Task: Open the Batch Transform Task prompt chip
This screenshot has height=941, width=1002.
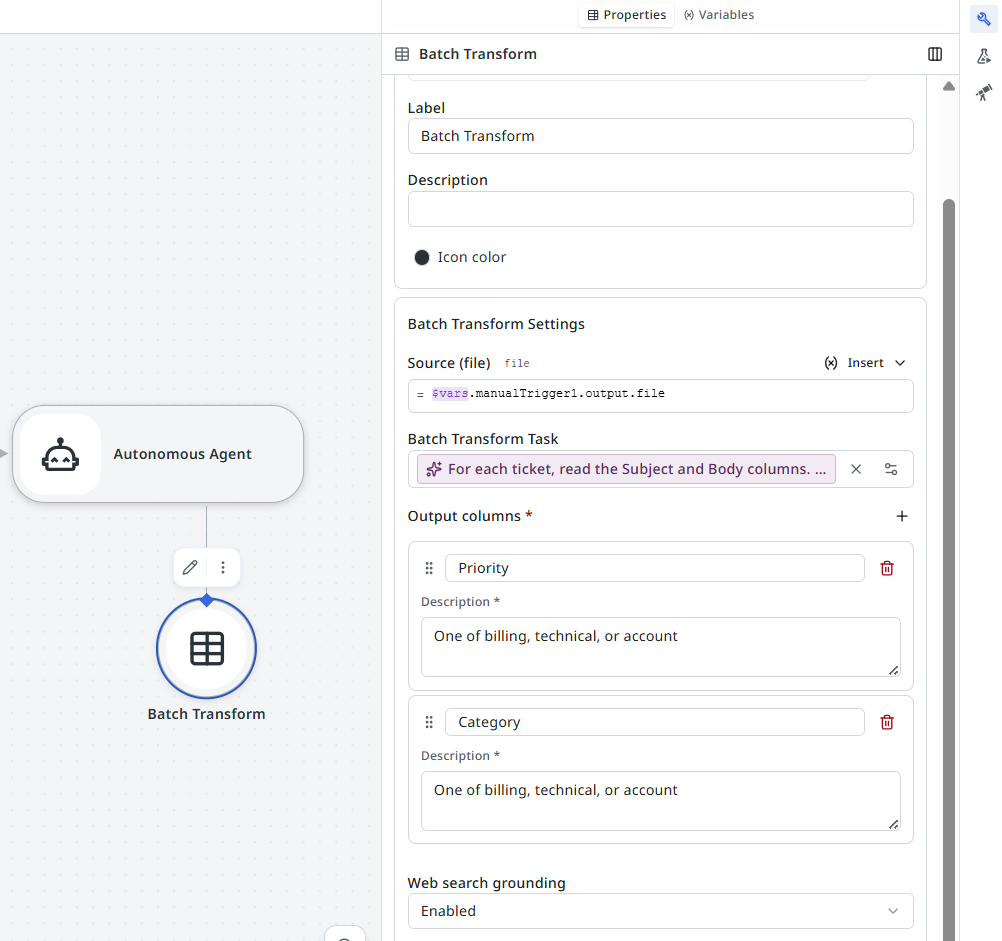Action: click(x=626, y=470)
